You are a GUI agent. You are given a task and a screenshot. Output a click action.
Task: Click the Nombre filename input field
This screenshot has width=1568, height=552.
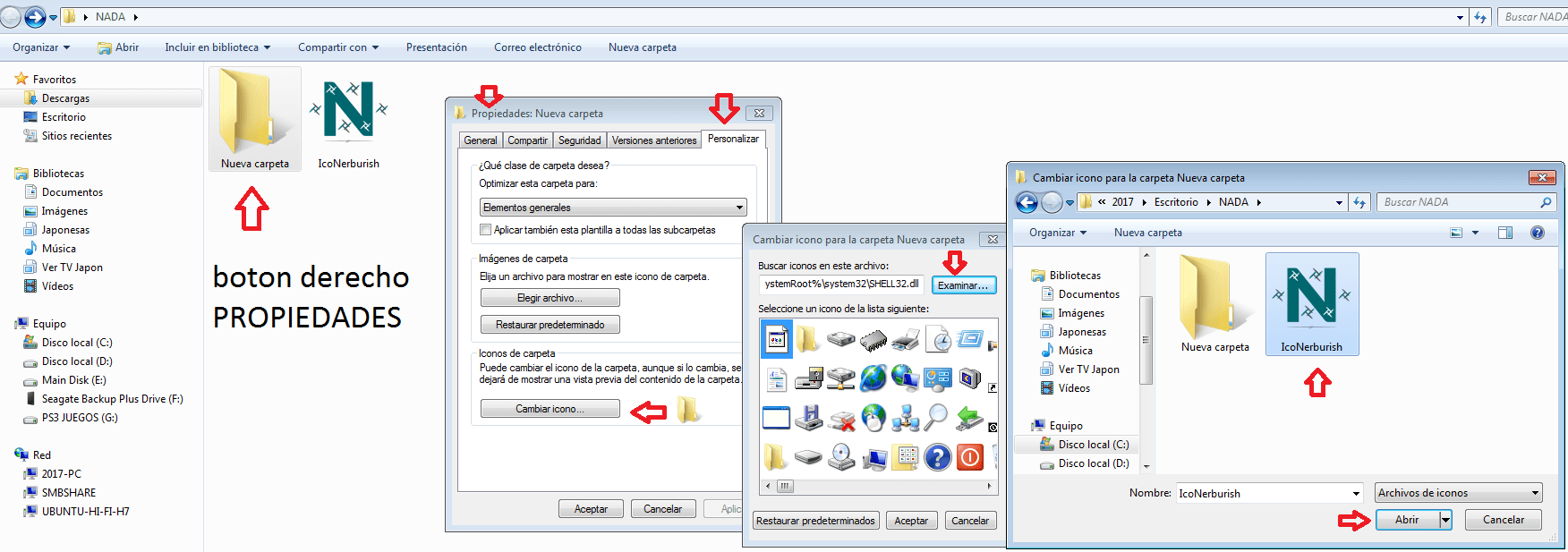[1264, 494]
